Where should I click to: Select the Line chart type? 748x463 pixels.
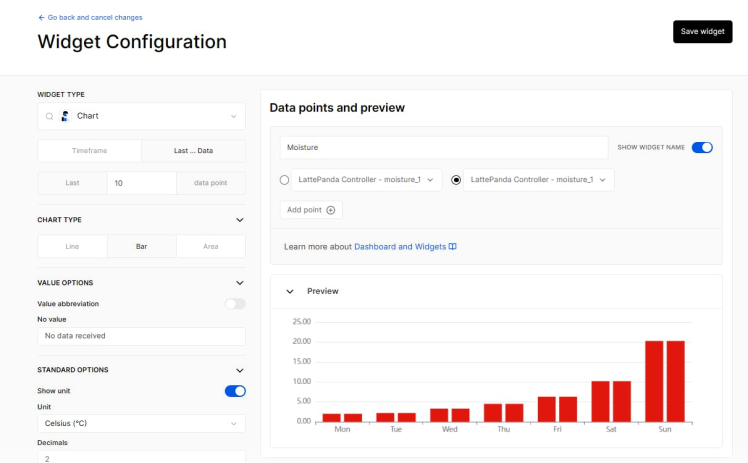click(x=72, y=246)
